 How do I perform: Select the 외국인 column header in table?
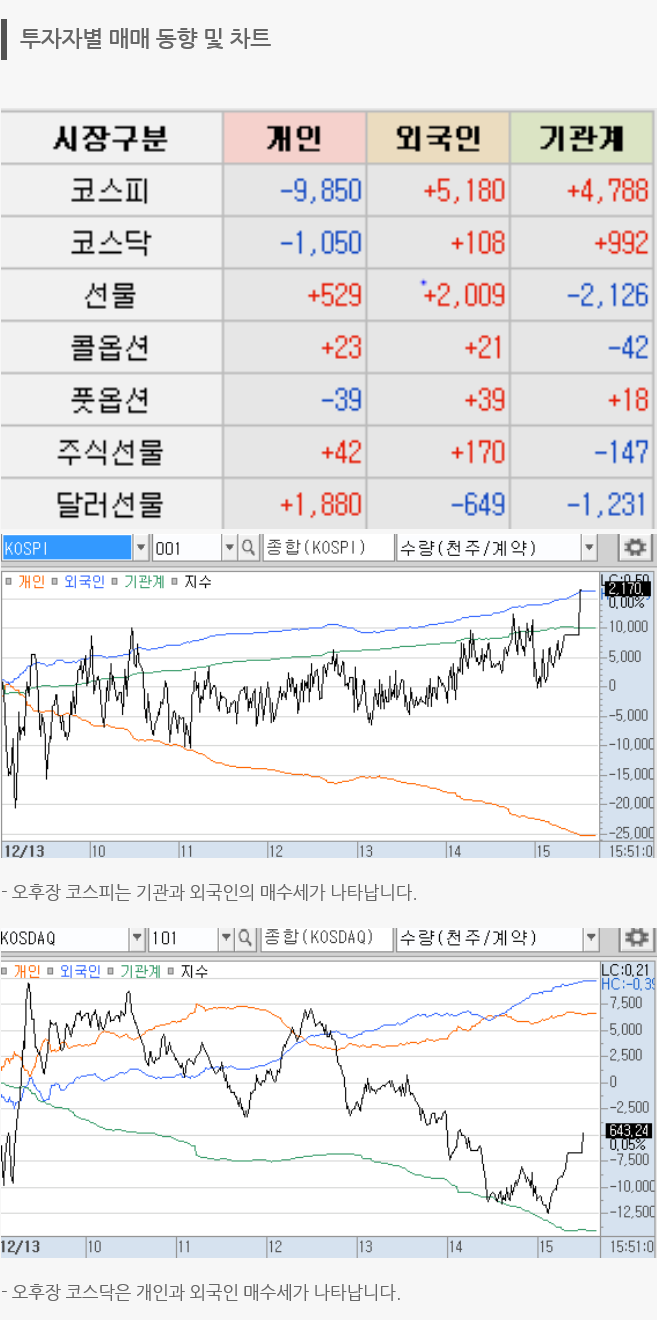point(438,138)
